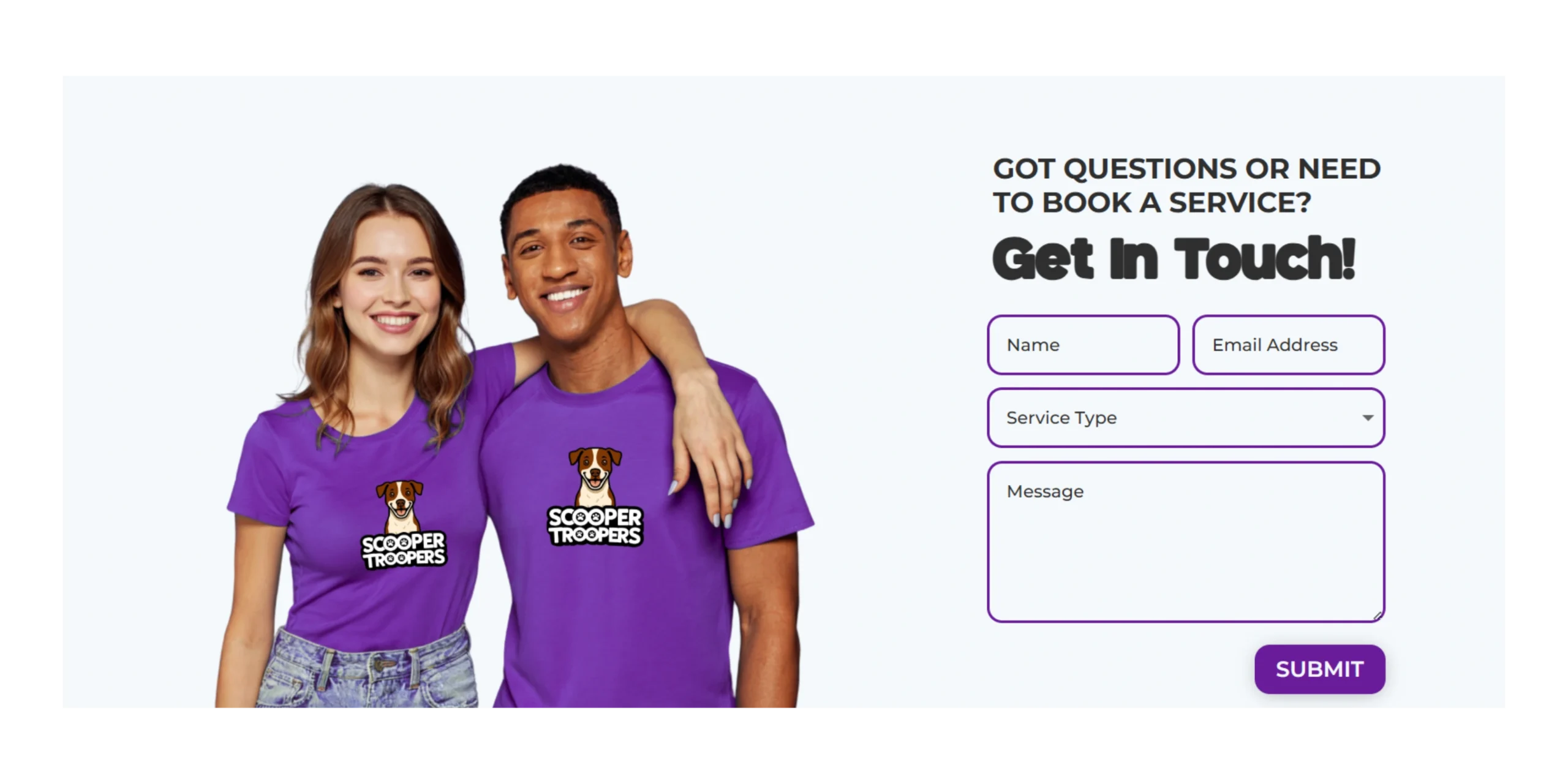Screen dimensions: 1568x784
Task: Focus the Name input field
Action: [x=1083, y=345]
